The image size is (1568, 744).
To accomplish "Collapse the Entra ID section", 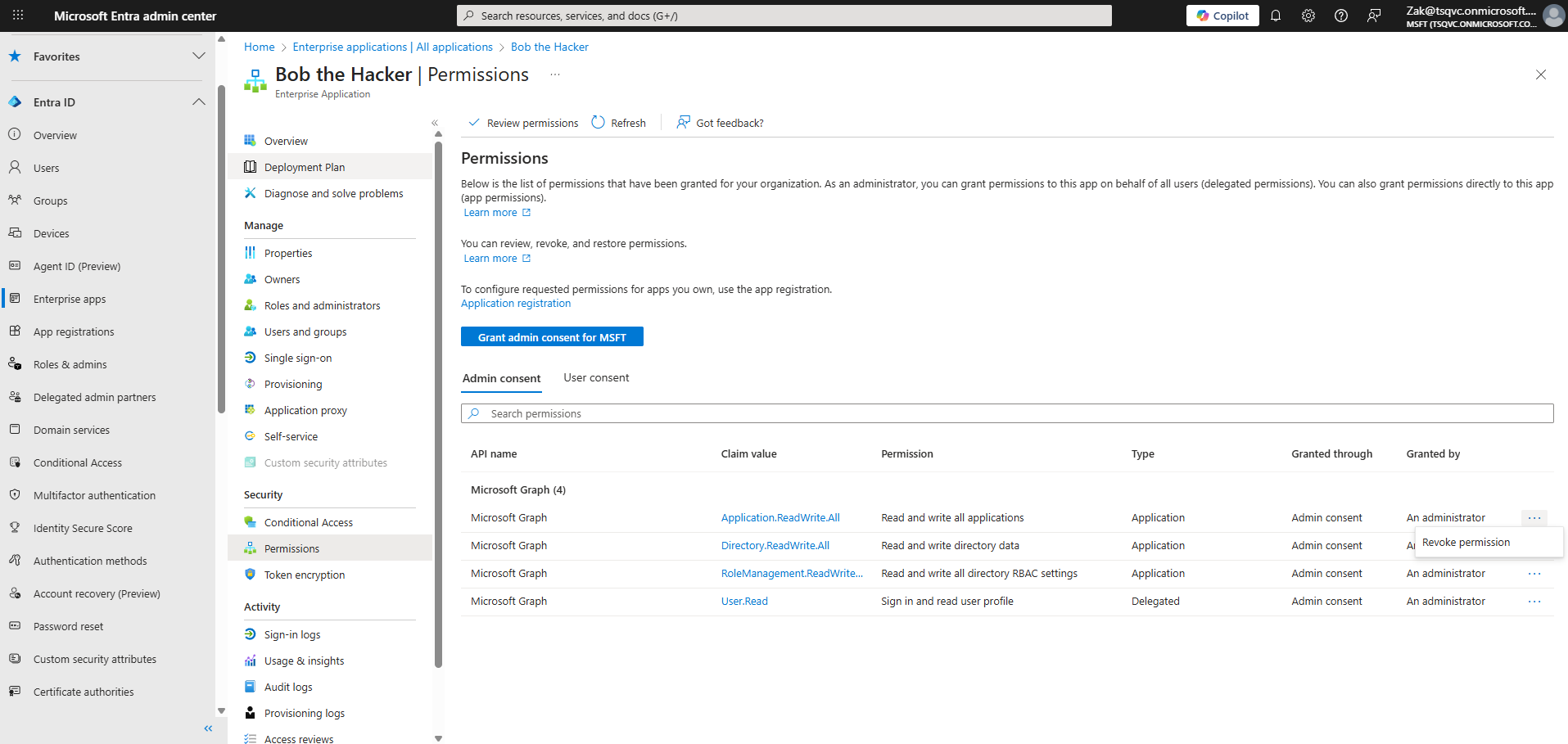I will (198, 102).
